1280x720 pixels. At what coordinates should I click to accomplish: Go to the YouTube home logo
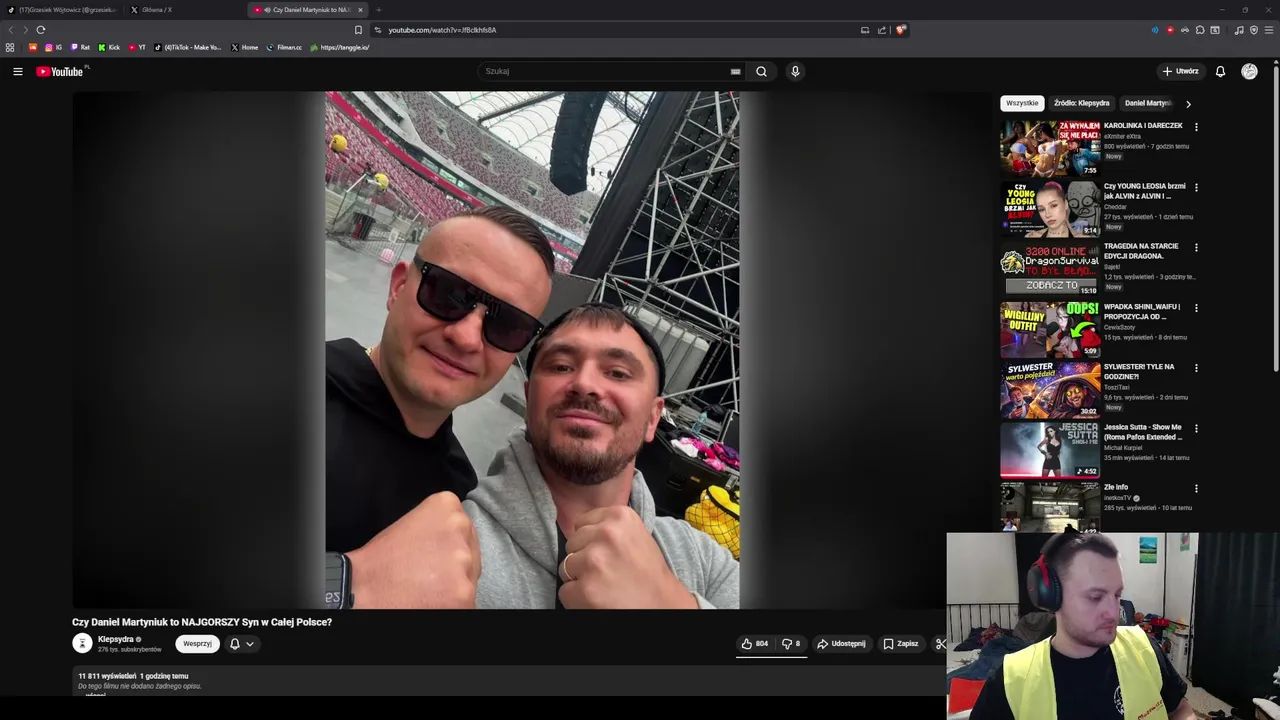click(x=62, y=71)
